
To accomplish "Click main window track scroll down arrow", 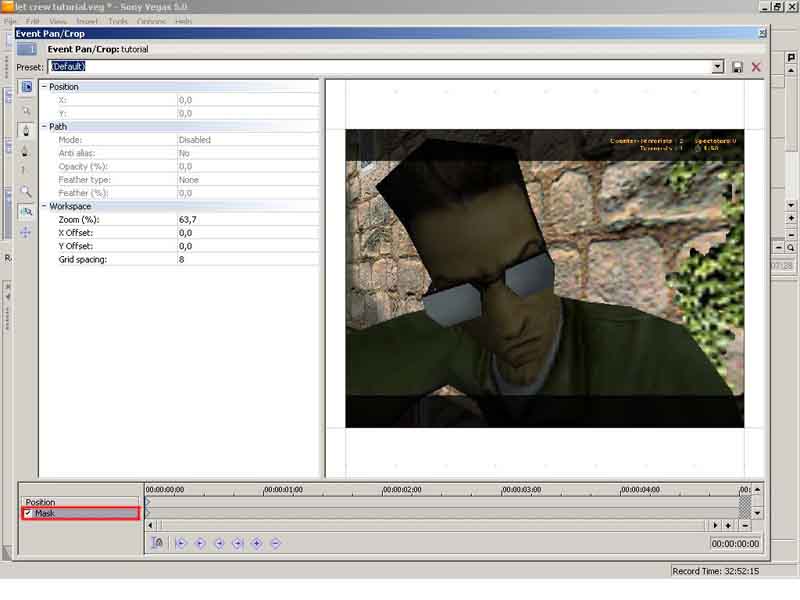I will click(x=791, y=205).
